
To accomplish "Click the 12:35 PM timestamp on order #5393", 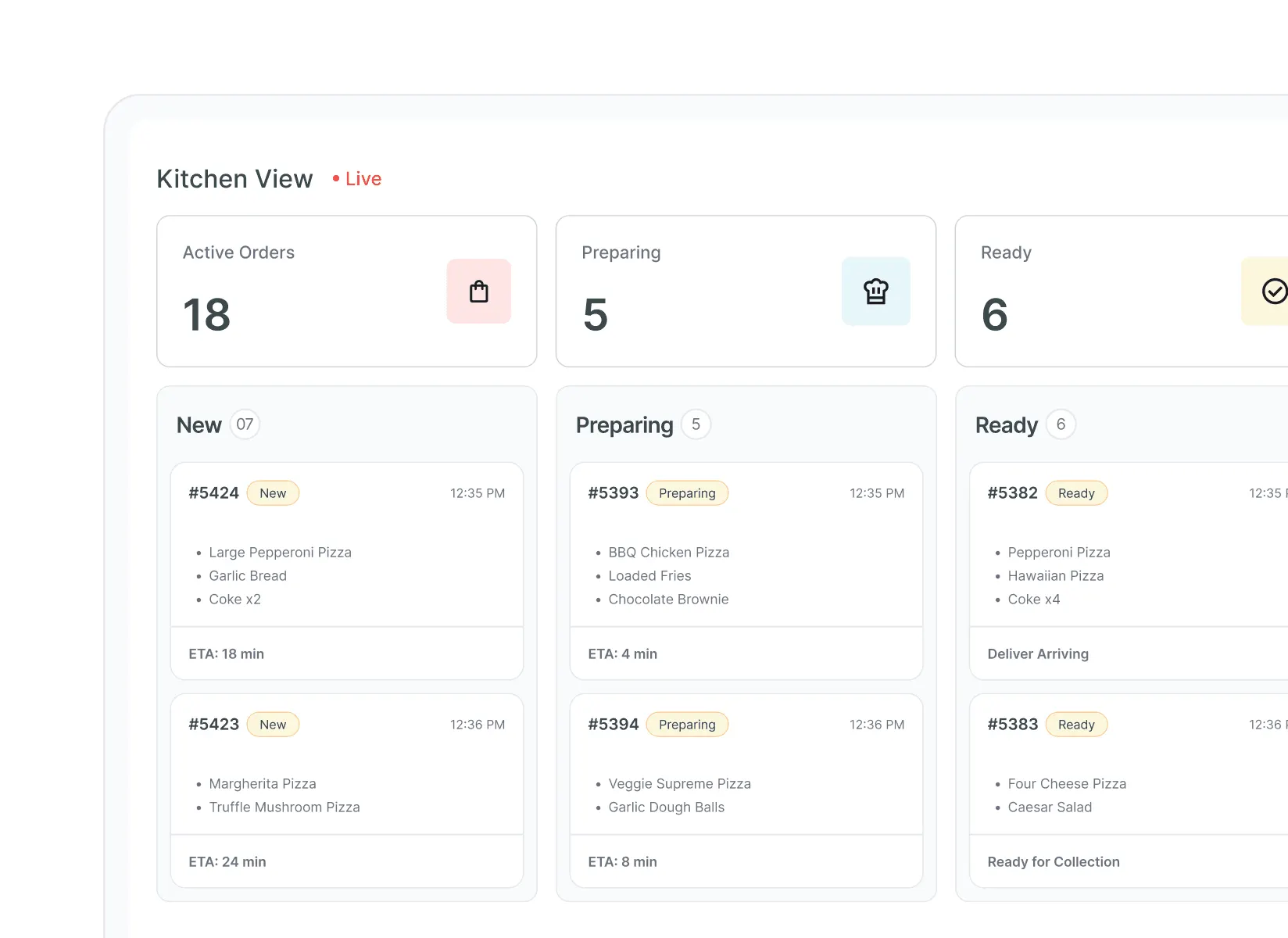I will [877, 493].
